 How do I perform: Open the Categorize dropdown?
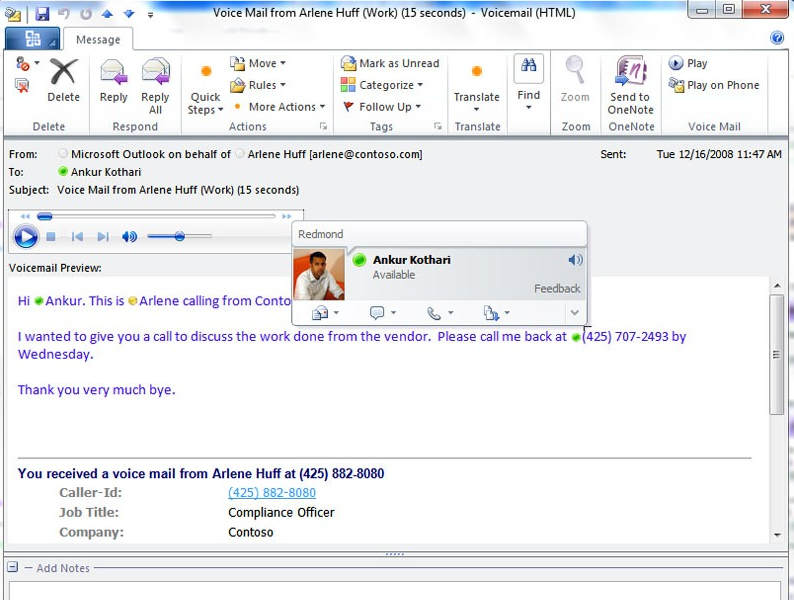[382, 85]
